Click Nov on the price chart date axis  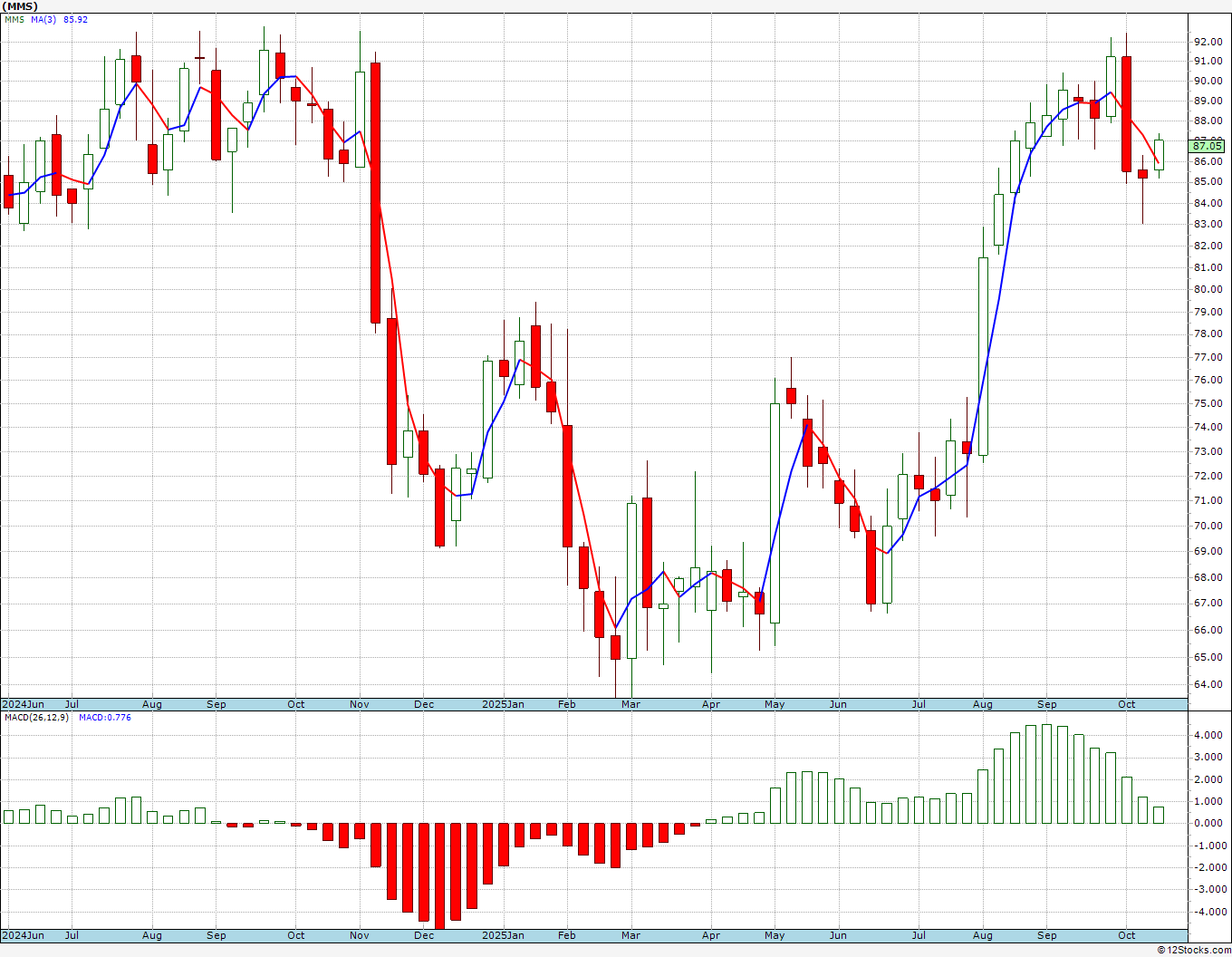[x=360, y=704]
